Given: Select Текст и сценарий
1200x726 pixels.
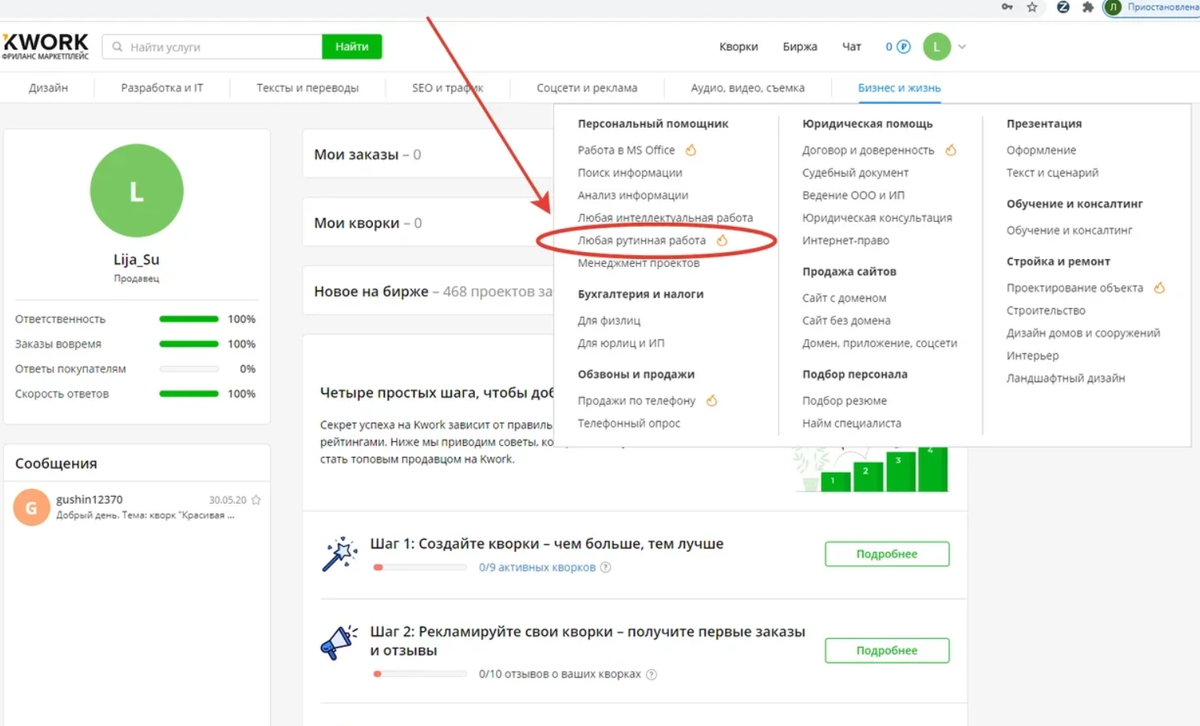Looking at the screenshot, I should (x=1053, y=173).
